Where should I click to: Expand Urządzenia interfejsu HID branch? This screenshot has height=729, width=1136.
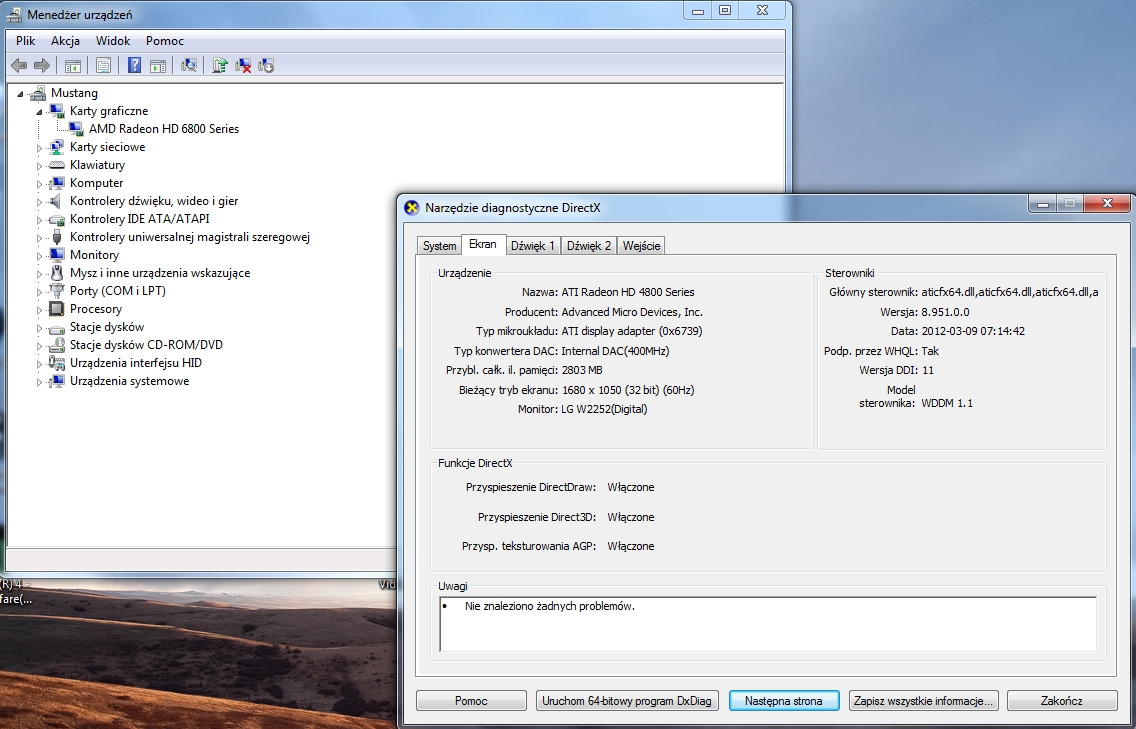[x=39, y=364]
